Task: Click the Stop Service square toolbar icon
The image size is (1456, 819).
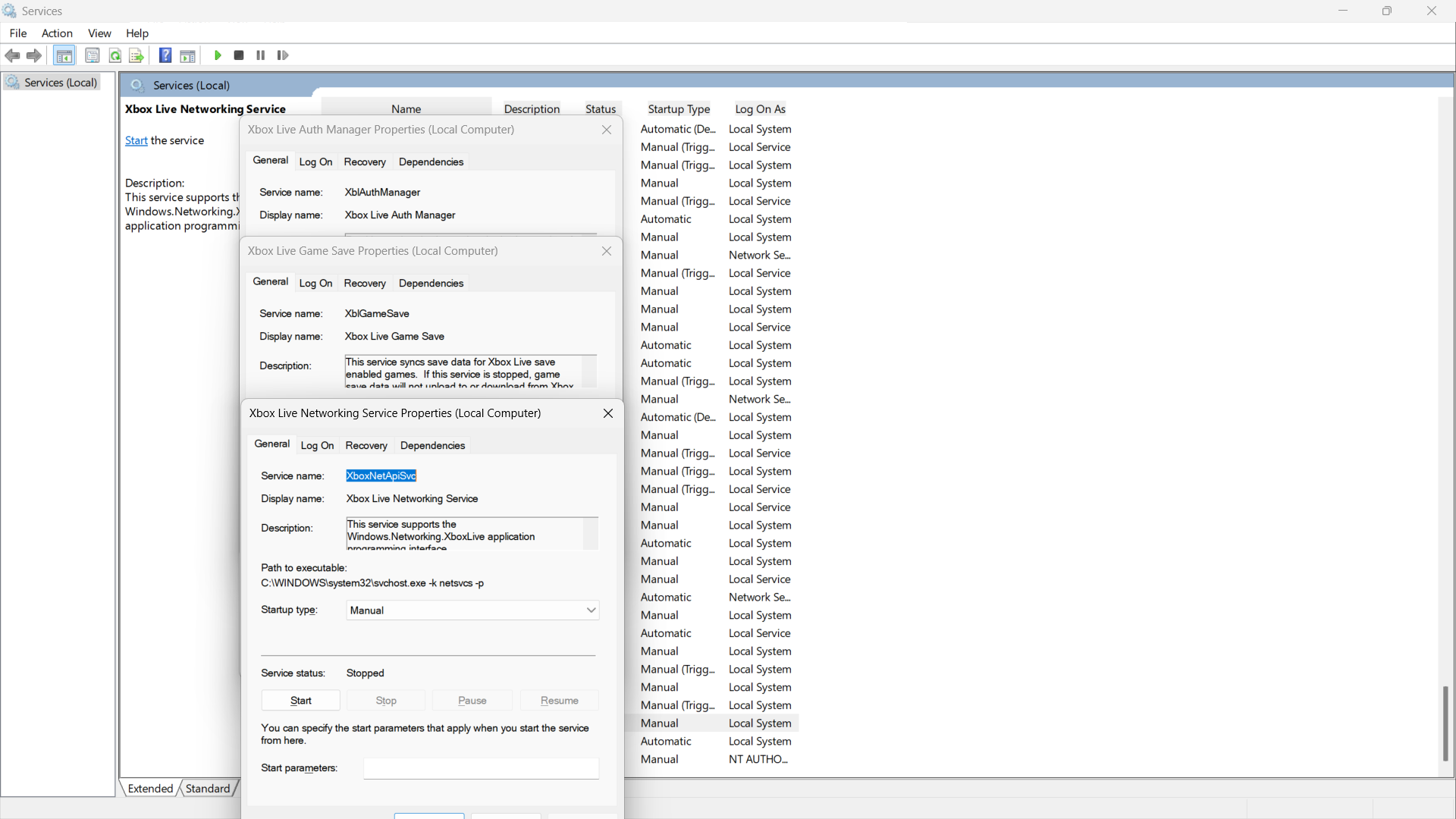Action: tap(239, 55)
